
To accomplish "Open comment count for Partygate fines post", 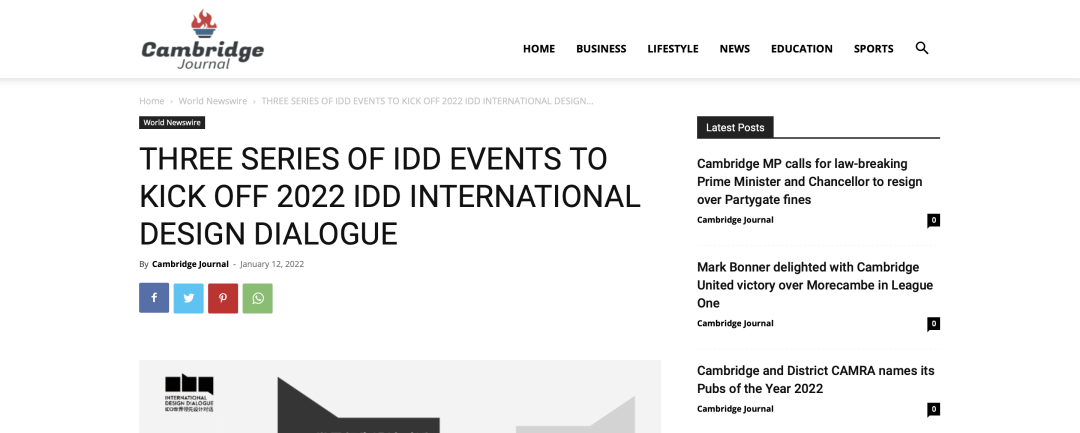I will (x=933, y=220).
